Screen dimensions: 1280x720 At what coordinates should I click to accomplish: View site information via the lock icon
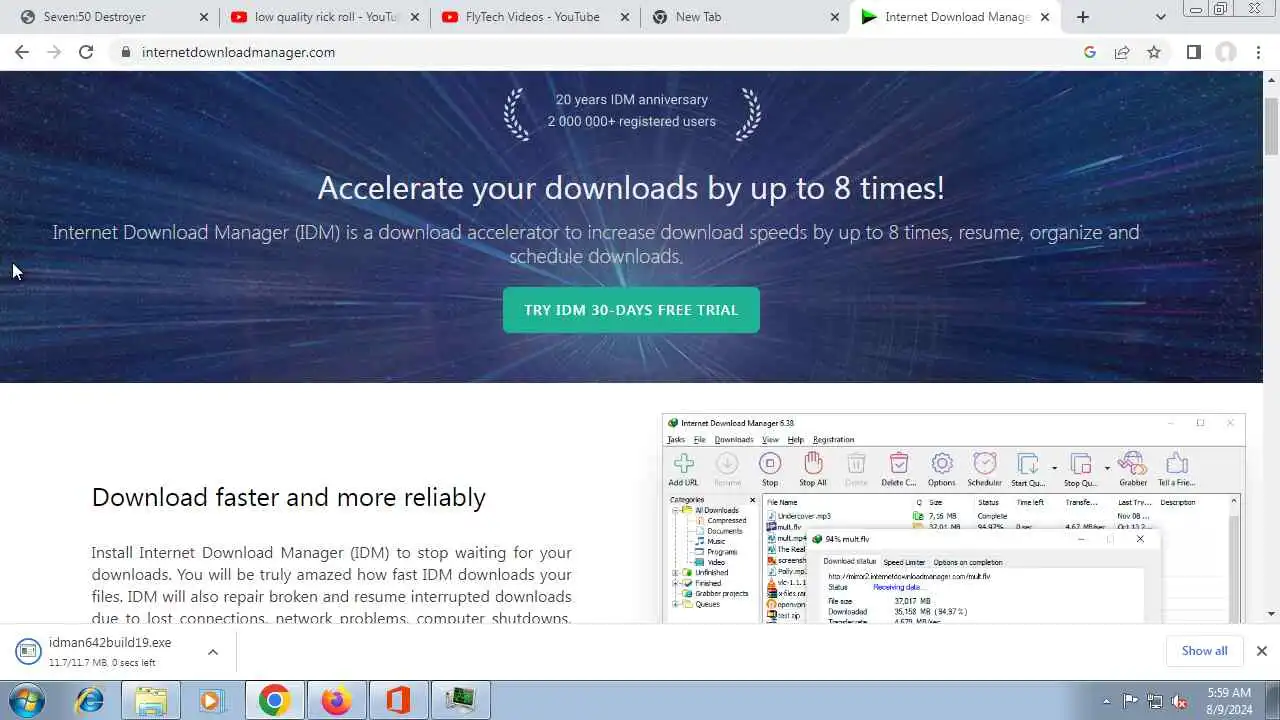126,52
